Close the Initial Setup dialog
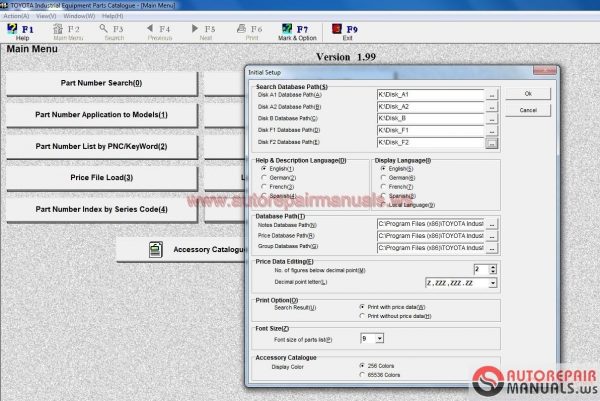600x401 pixels. pyautogui.click(x=545, y=71)
